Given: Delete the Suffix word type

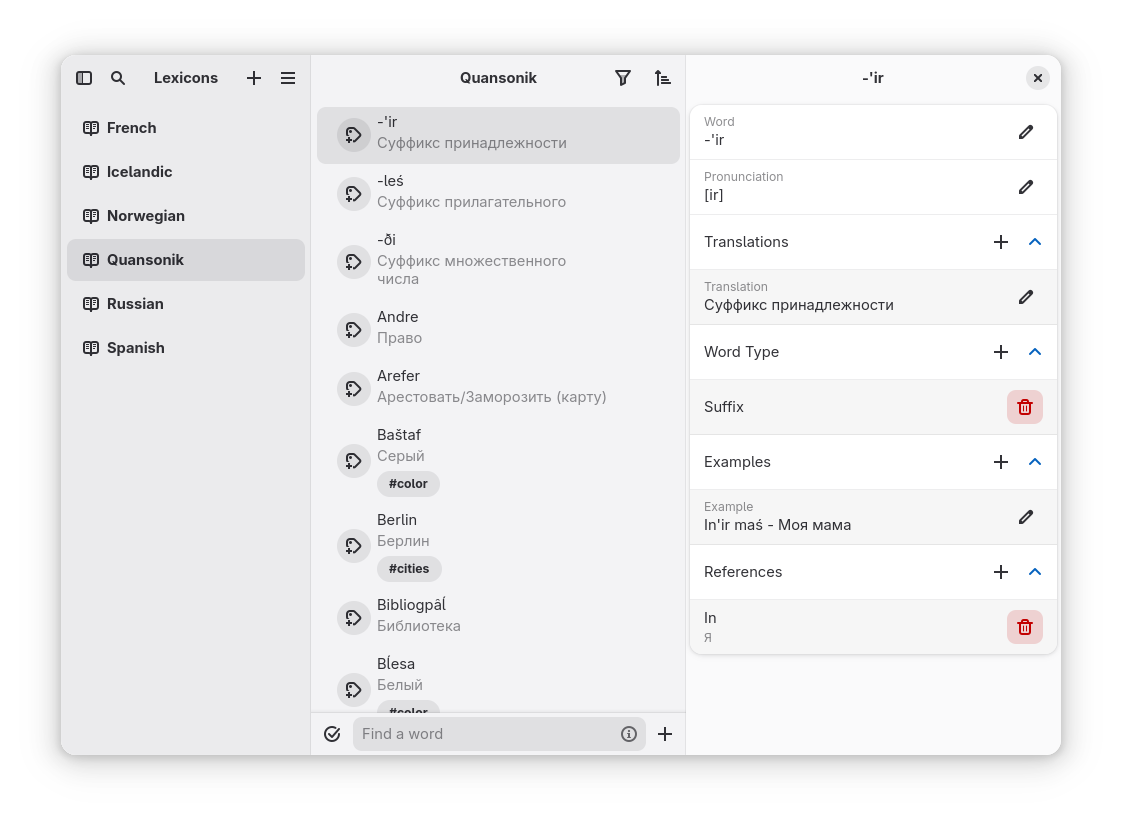Looking at the screenshot, I should point(1024,407).
